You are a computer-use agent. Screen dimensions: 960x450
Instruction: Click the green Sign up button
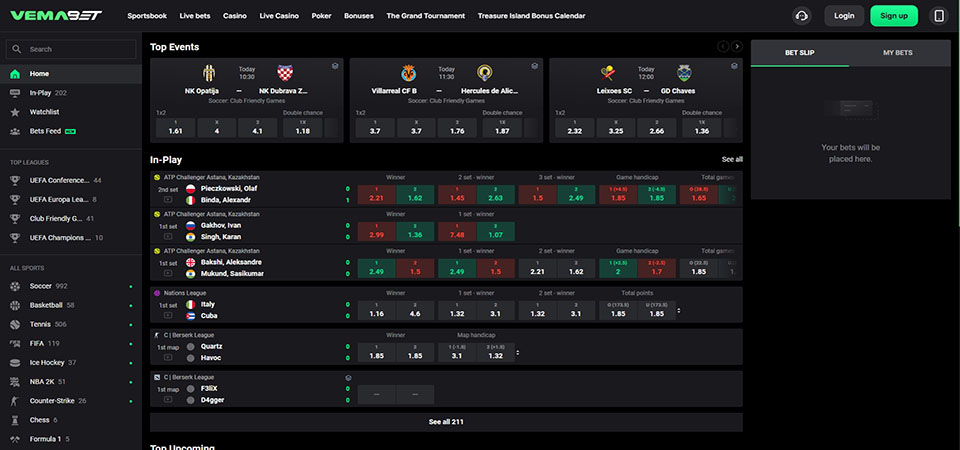894,16
